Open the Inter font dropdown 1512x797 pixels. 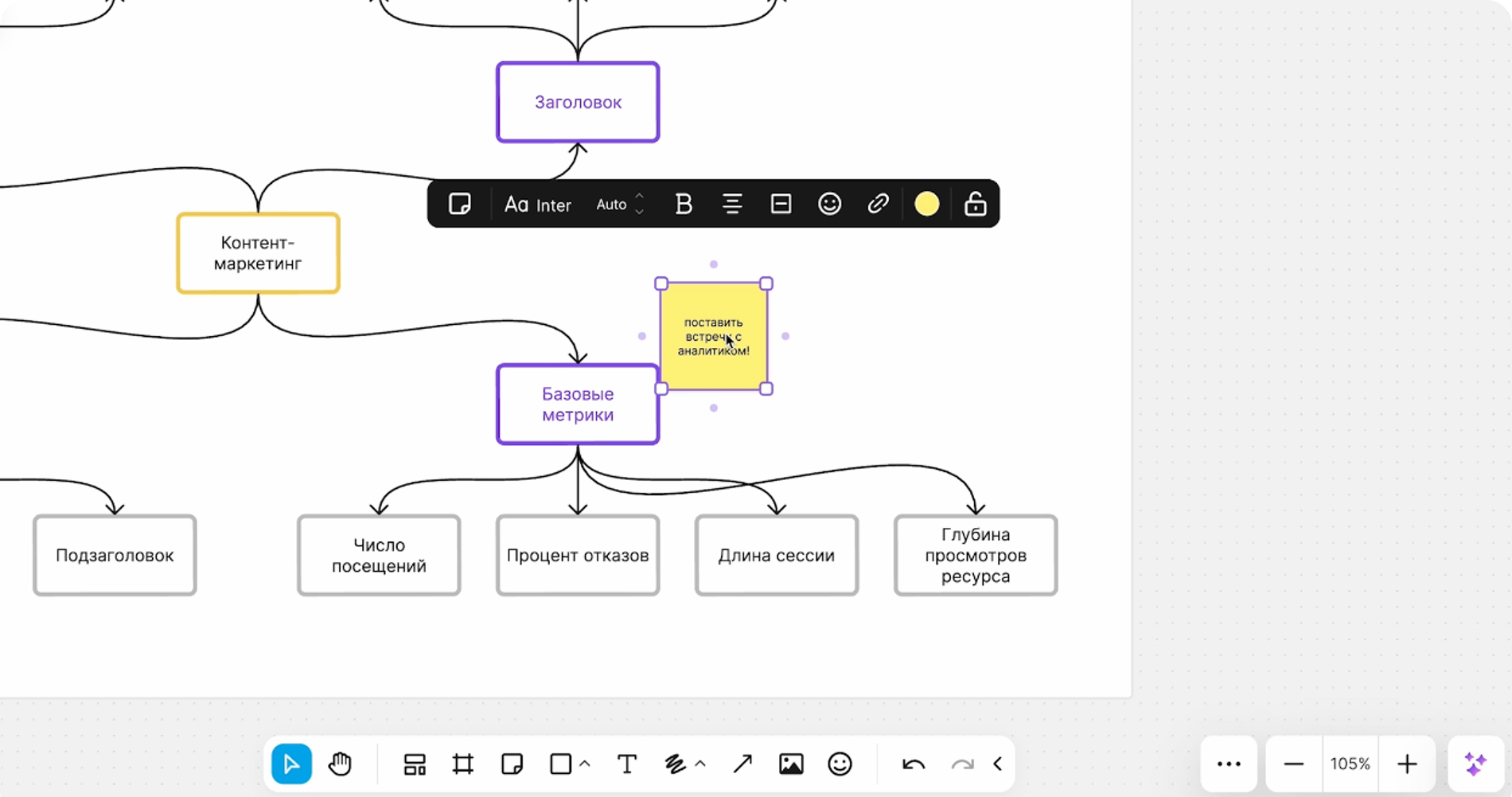coord(539,205)
